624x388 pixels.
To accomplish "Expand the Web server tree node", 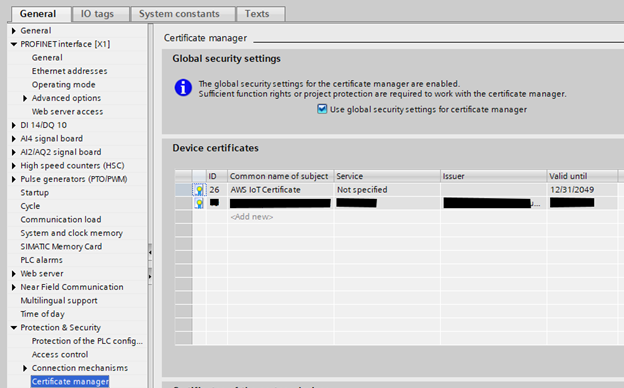I will pyautogui.click(x=14, y=273).
